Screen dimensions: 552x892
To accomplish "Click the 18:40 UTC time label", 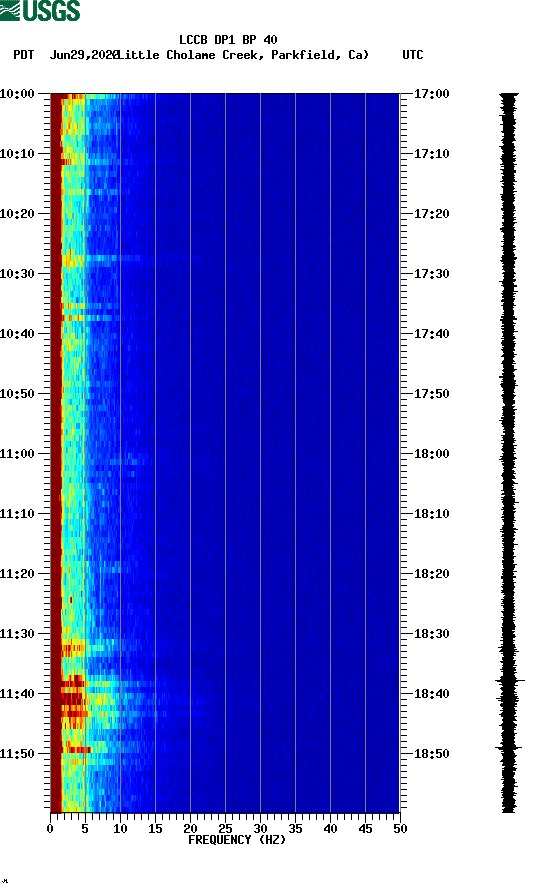I will point(431,694).
